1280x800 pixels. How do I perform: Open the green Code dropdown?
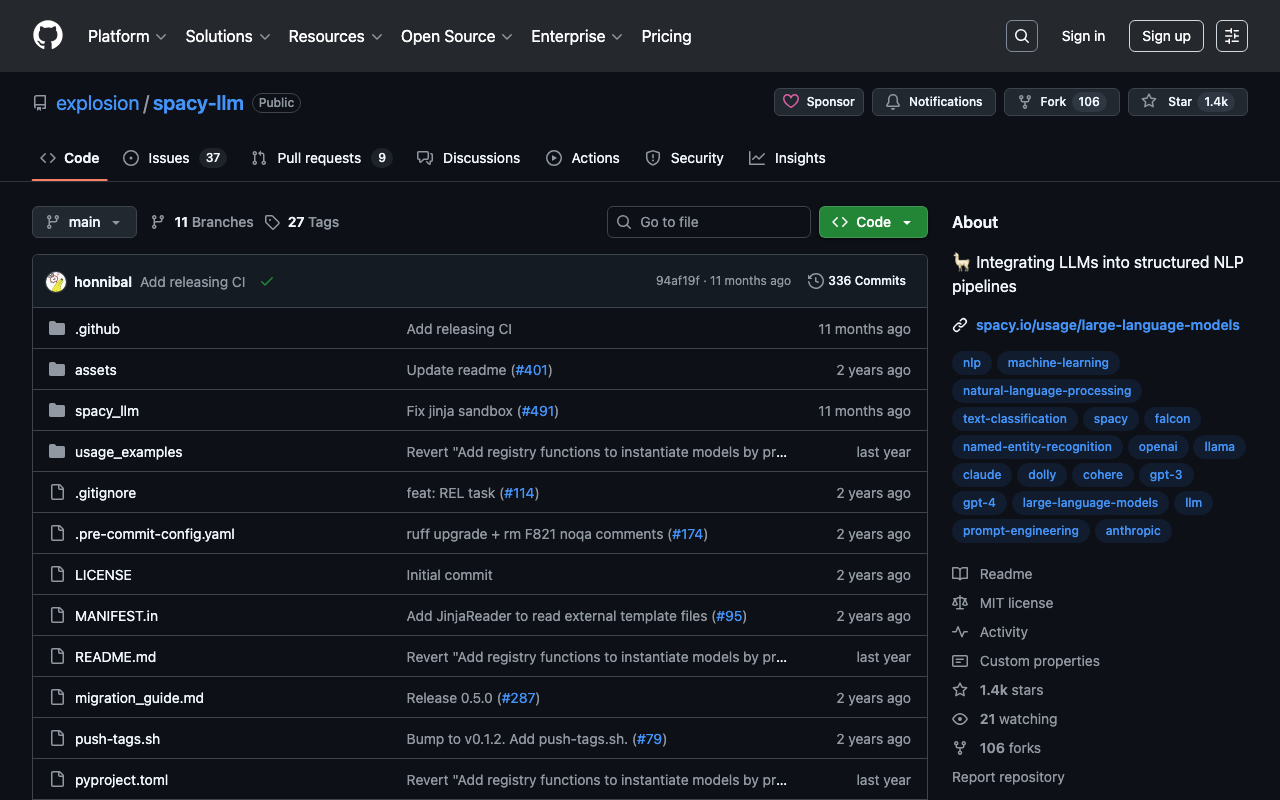(872, 222)
